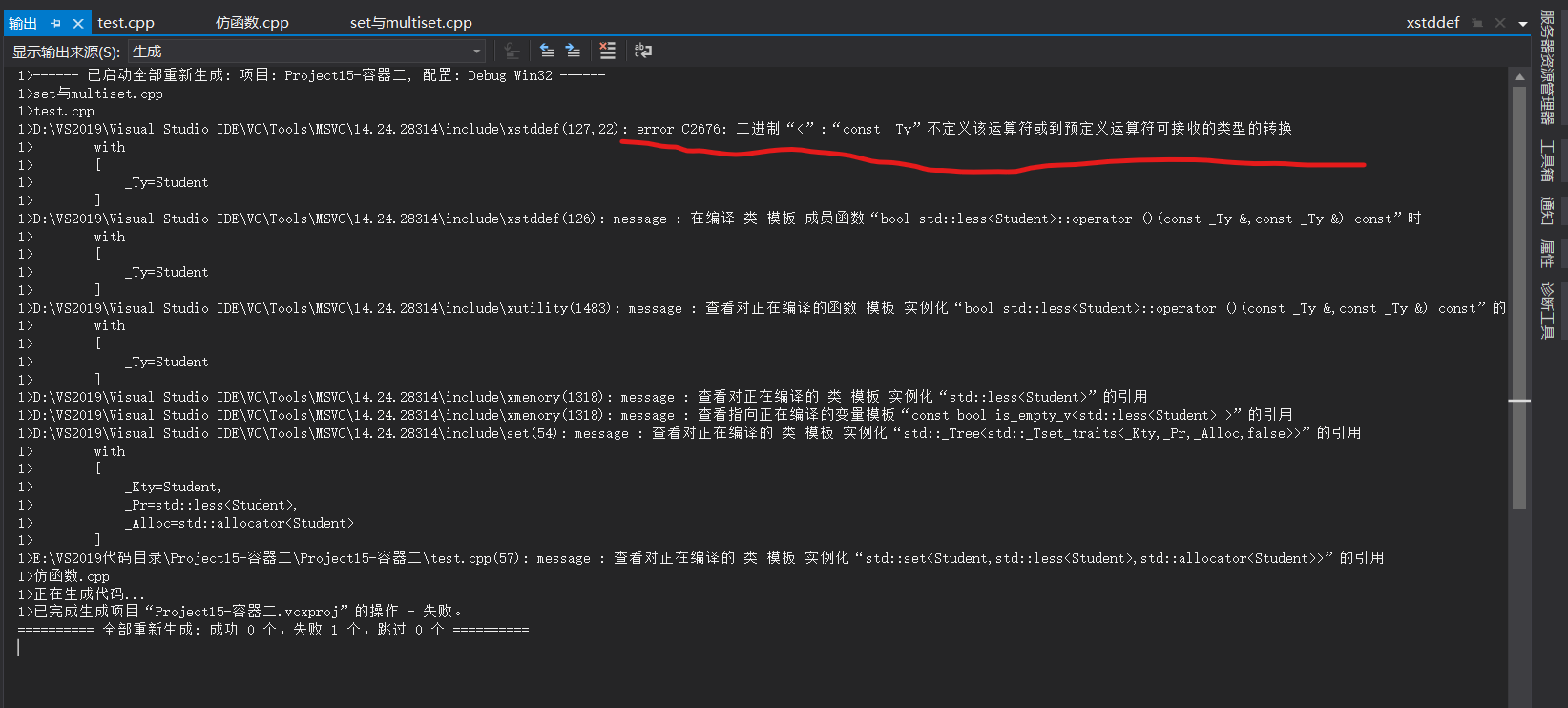Click the '1>正在生成代码...' output line
Screen dimensions: 1568x708
[x=81, y=594]
